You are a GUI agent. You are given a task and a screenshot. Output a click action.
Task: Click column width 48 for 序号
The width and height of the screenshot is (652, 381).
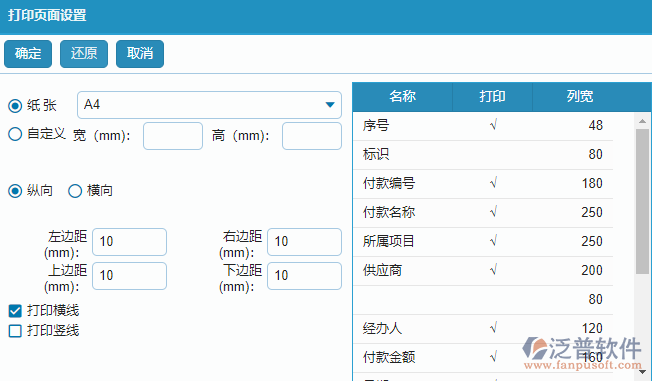595,125
